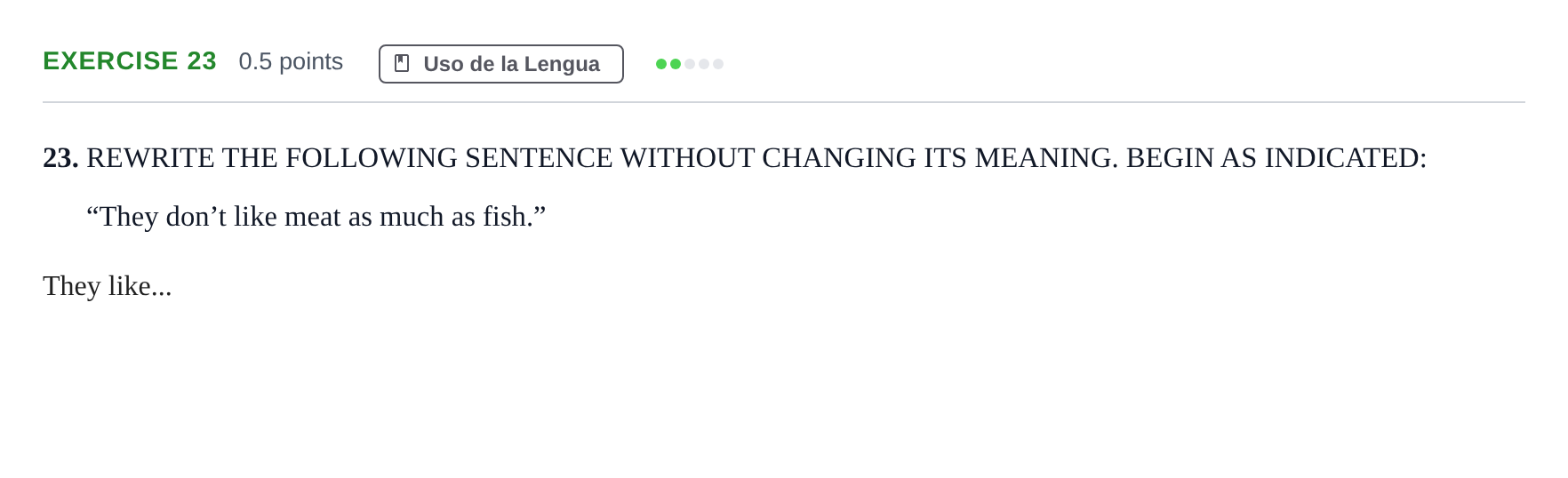
Task: Open the Uso de la Lengua category tag
Action: 501,64
